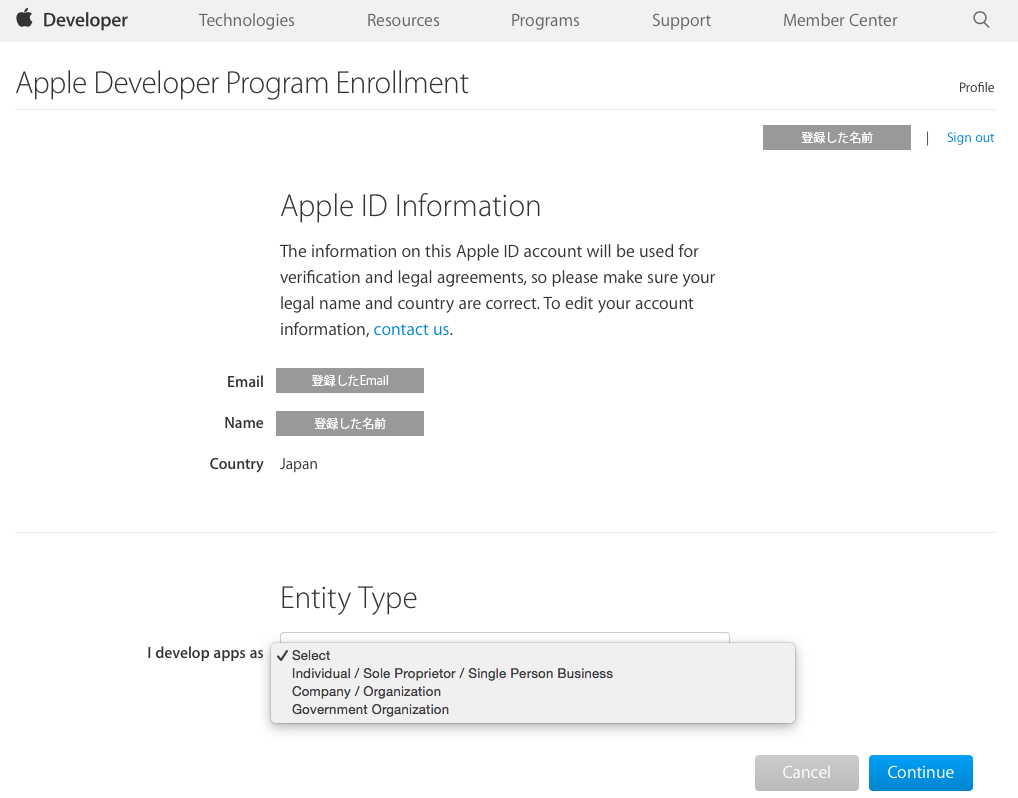The height and width of the screenshot is (798, 1018).
Task: Click the Apple Developer Program Enrollment title
Action: click(242, 84)
